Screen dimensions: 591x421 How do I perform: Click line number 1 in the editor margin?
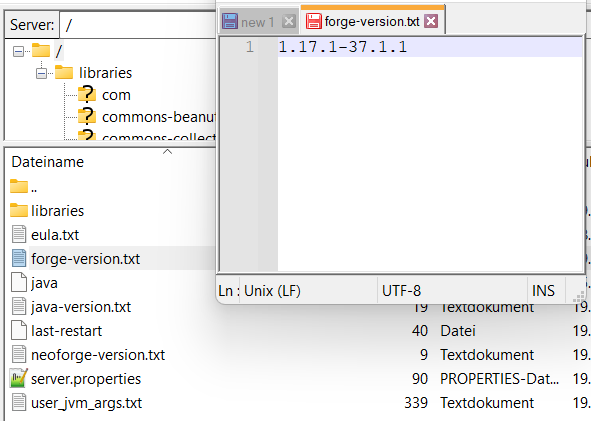(x=250, y=47)
